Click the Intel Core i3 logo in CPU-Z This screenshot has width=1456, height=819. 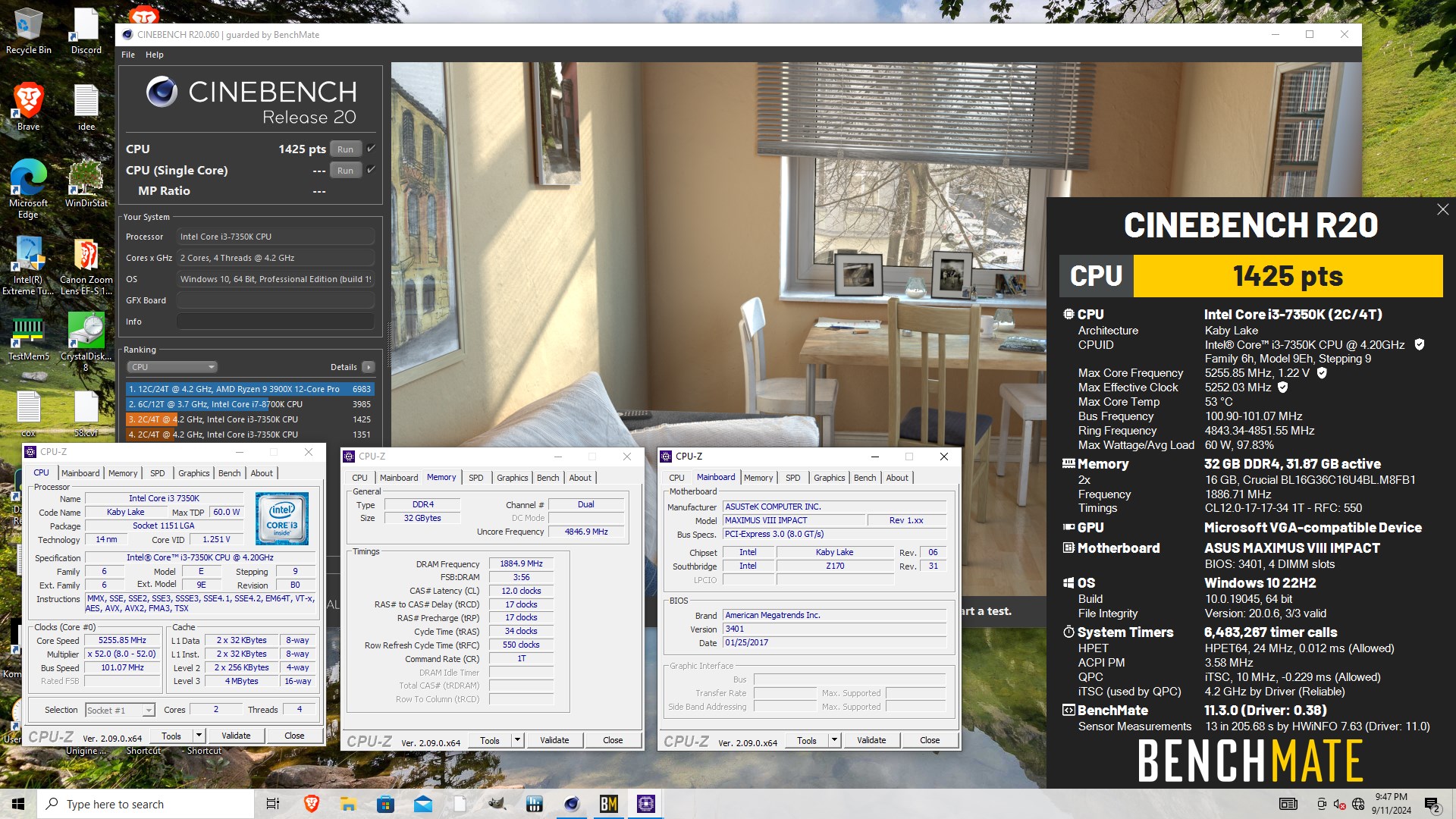tap(282, 519)
